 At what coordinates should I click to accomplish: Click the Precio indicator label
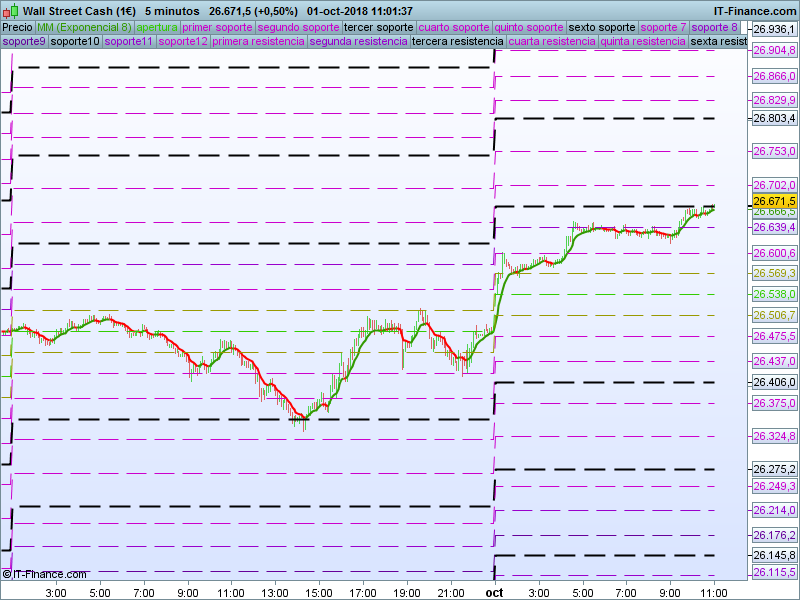(x=18, y=27)
